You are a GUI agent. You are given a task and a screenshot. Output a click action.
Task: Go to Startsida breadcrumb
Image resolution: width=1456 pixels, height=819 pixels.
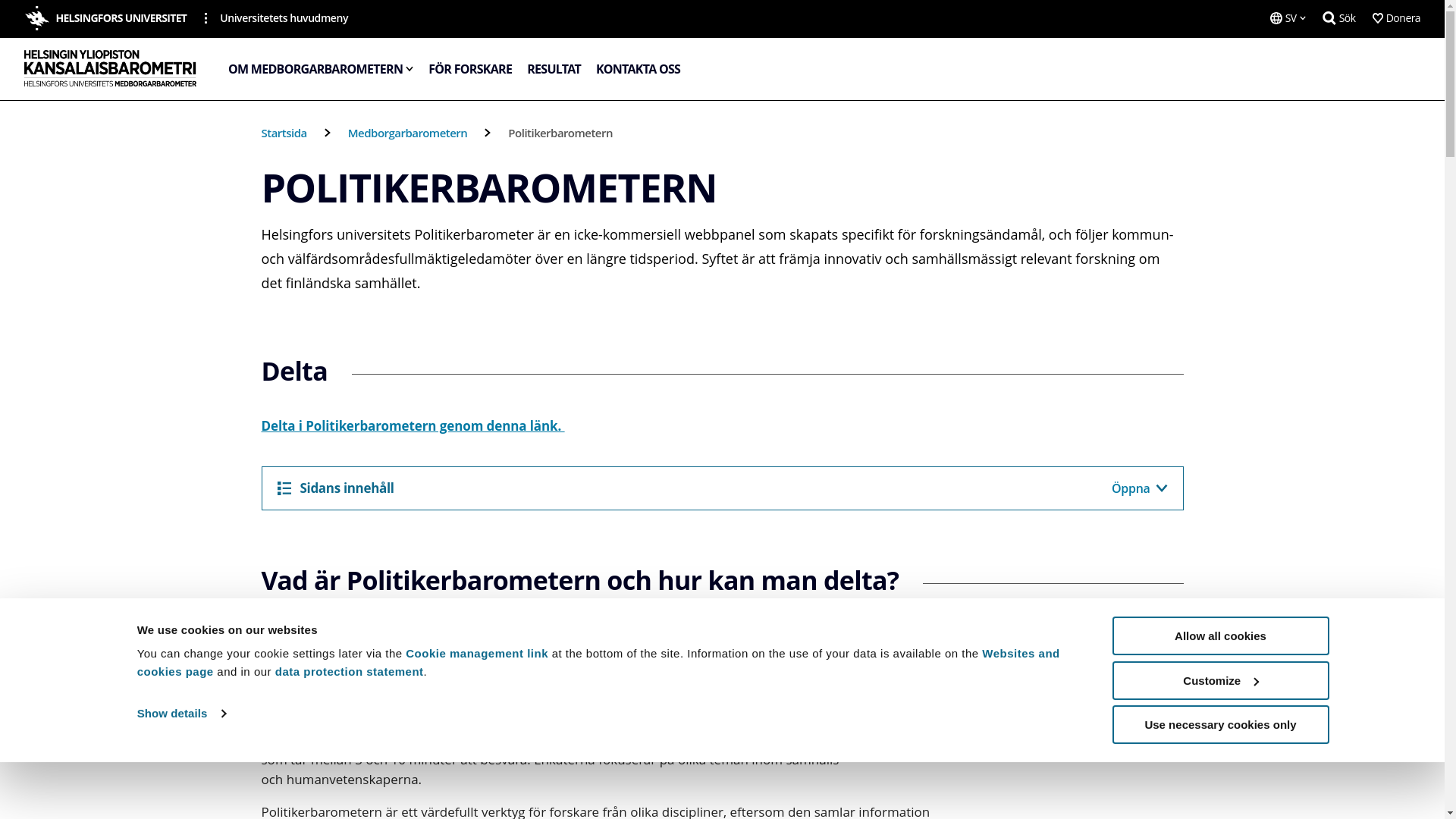[x=284, y=133]
